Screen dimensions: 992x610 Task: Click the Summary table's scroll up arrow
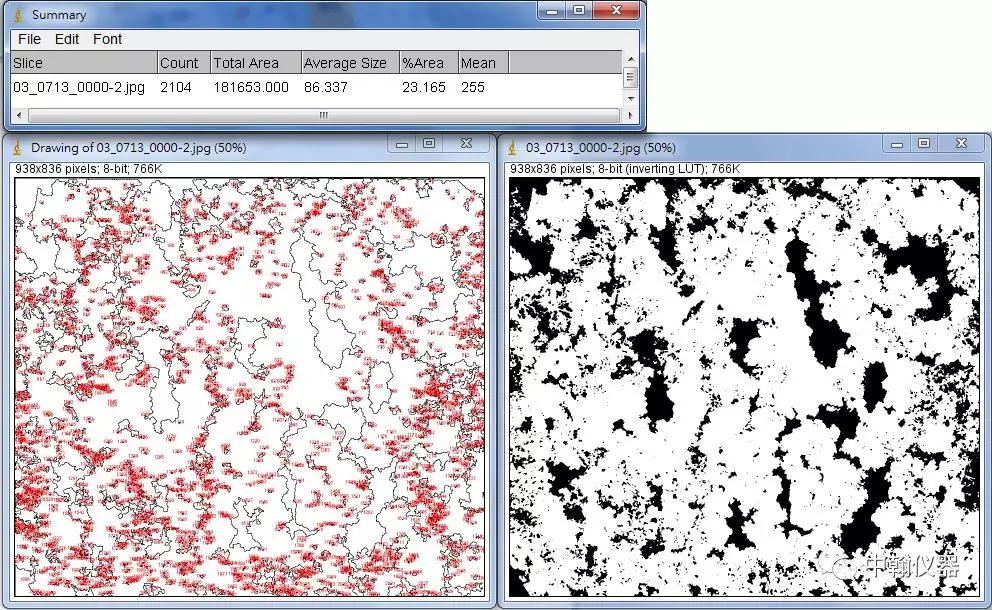pyautogui.click(x=630, y=59)
